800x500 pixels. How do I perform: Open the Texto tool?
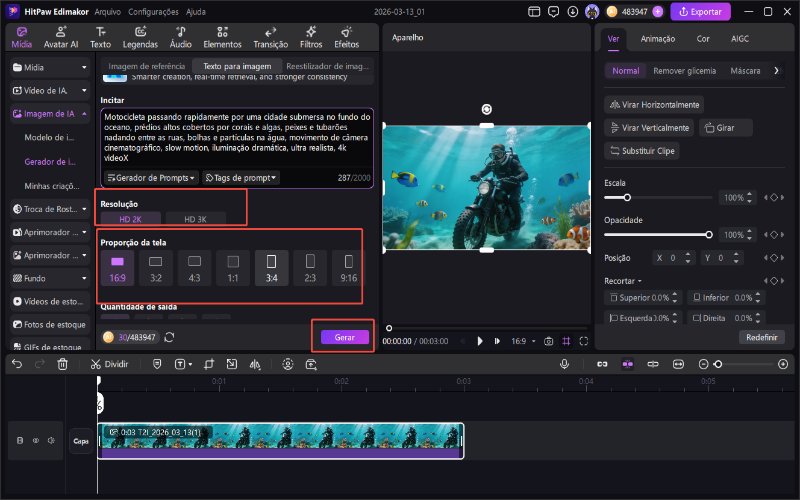click(x=101, y=37)
